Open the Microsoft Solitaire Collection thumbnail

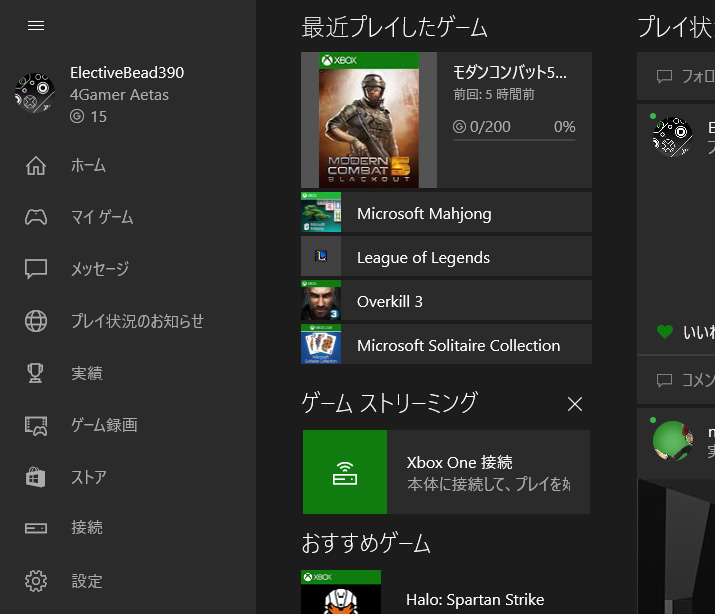tap(321, 344)
